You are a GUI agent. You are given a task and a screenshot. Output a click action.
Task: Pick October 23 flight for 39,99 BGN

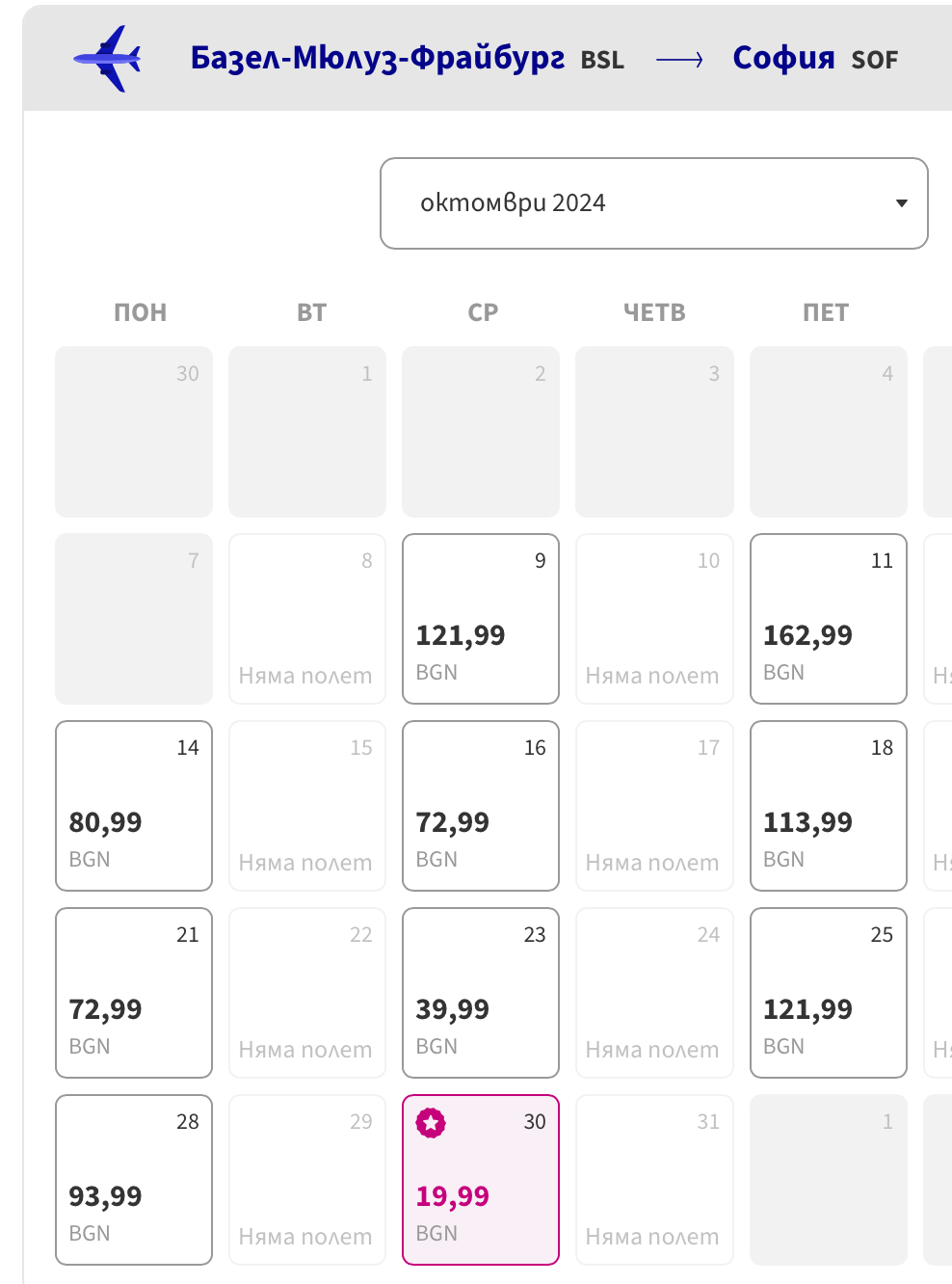coord(480,993)
